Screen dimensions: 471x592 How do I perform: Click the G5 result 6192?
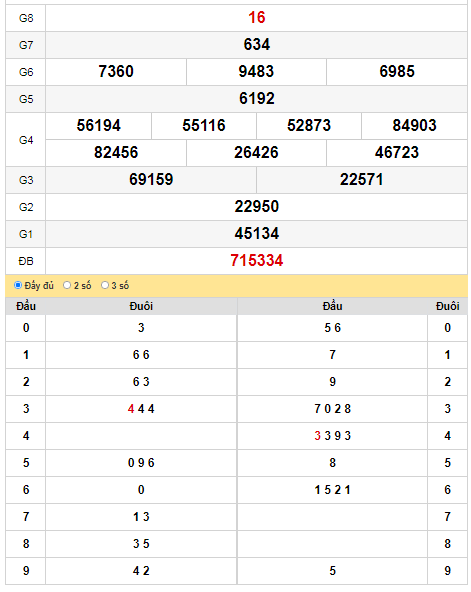coord(257,99)
